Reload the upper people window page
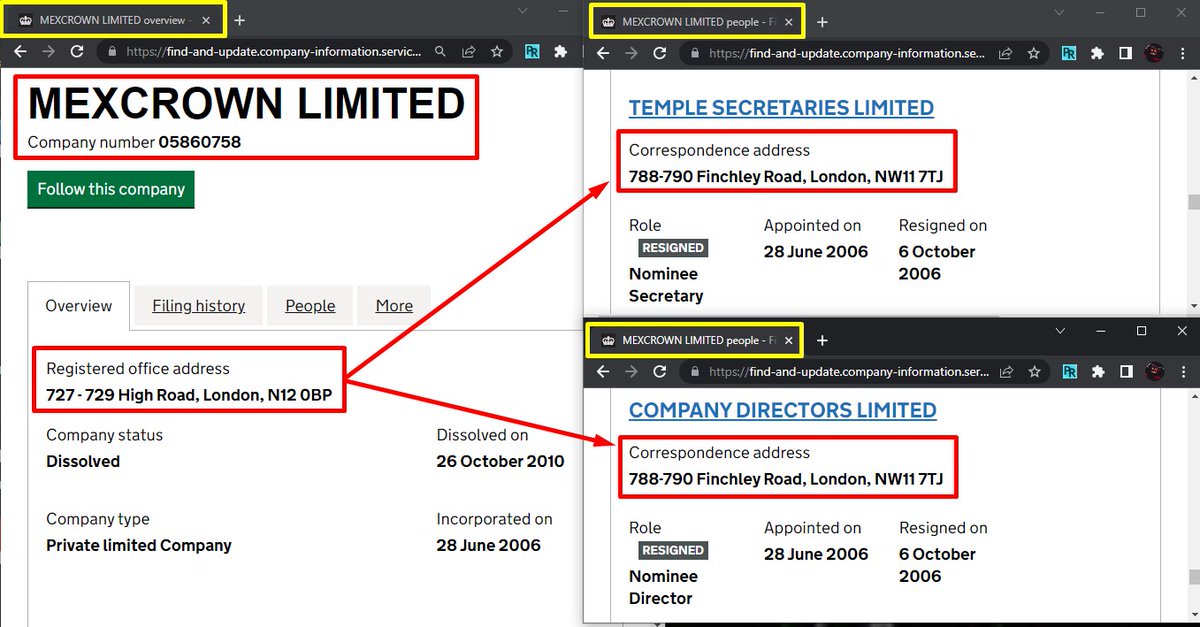Screen dimensions: 1200x627 [659, 53]
